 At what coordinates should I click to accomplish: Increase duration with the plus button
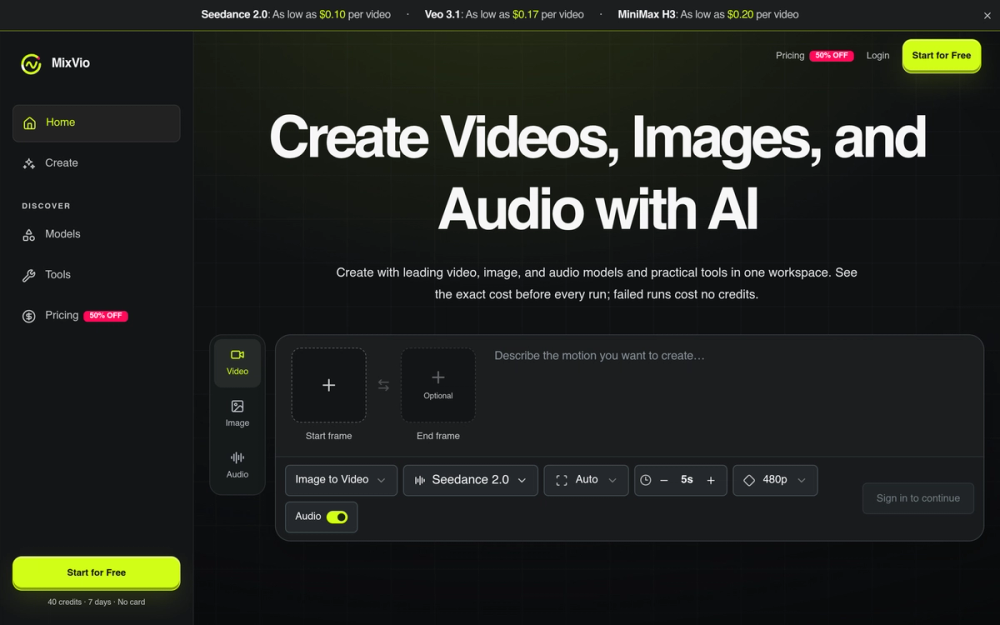pos(710,480)
